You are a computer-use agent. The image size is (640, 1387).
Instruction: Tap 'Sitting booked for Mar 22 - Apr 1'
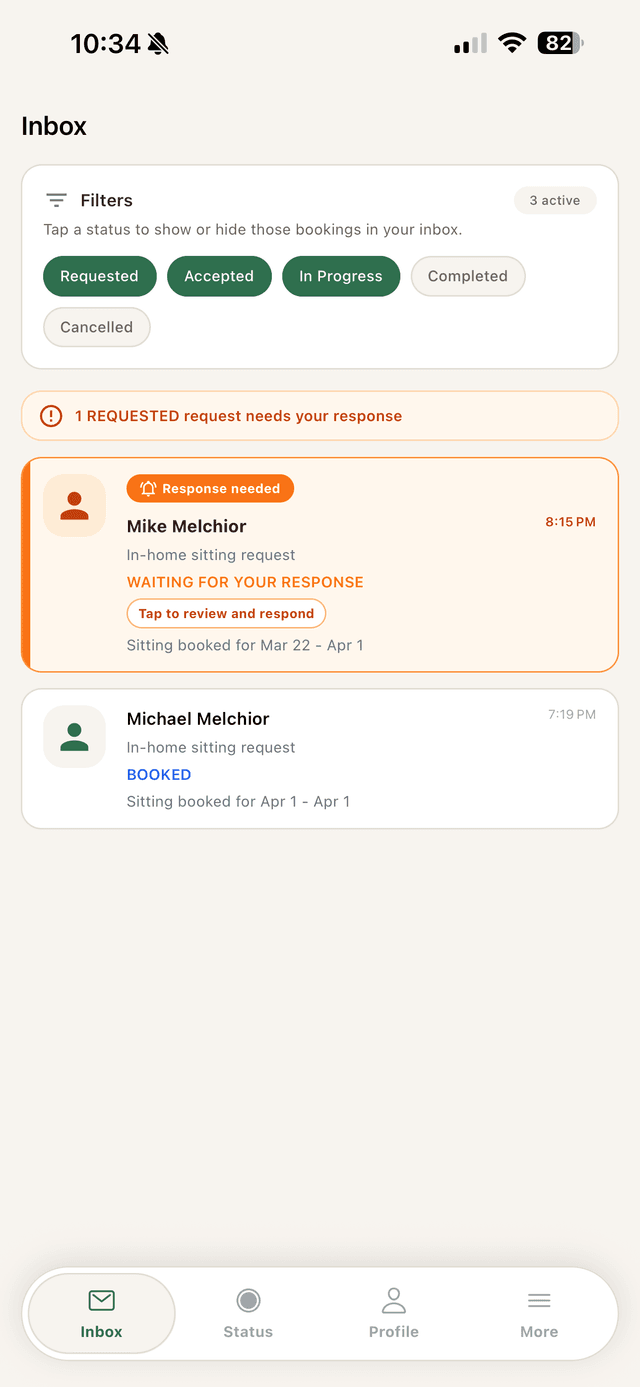coord(245,645)
